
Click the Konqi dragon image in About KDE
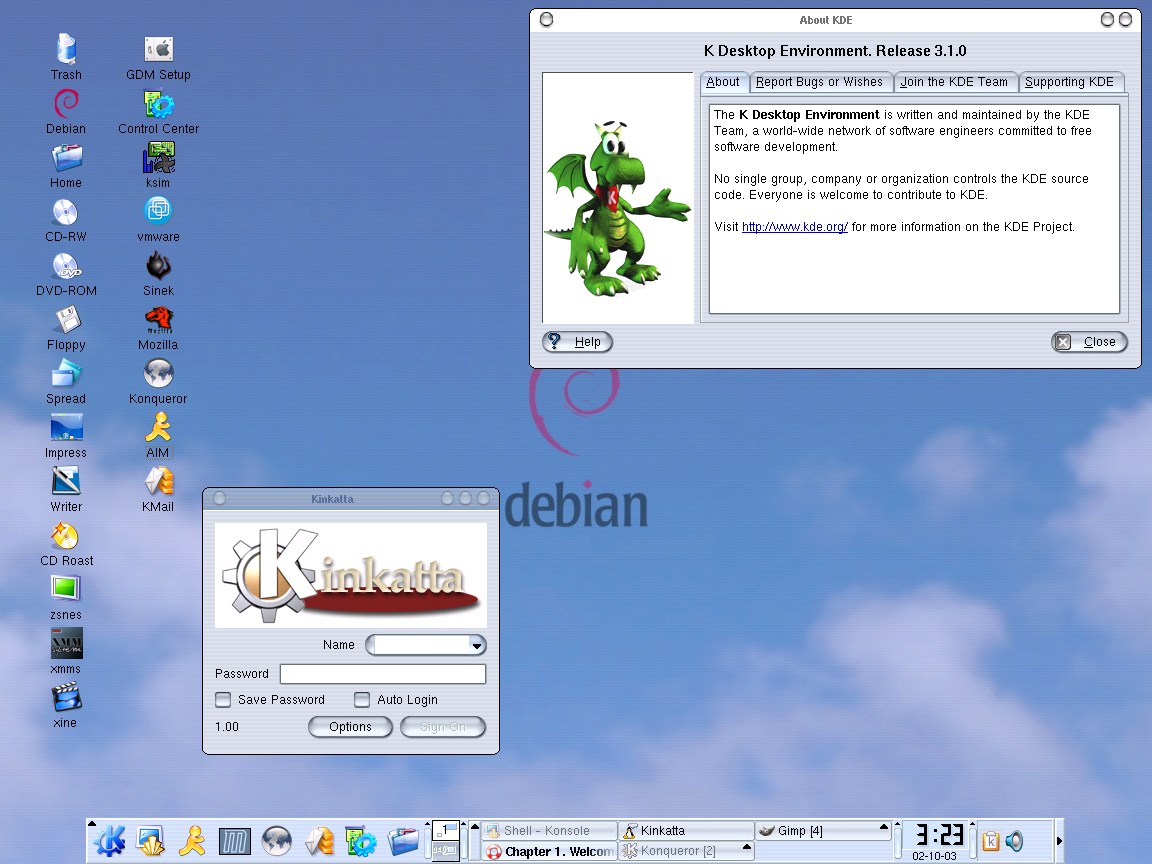618,198
